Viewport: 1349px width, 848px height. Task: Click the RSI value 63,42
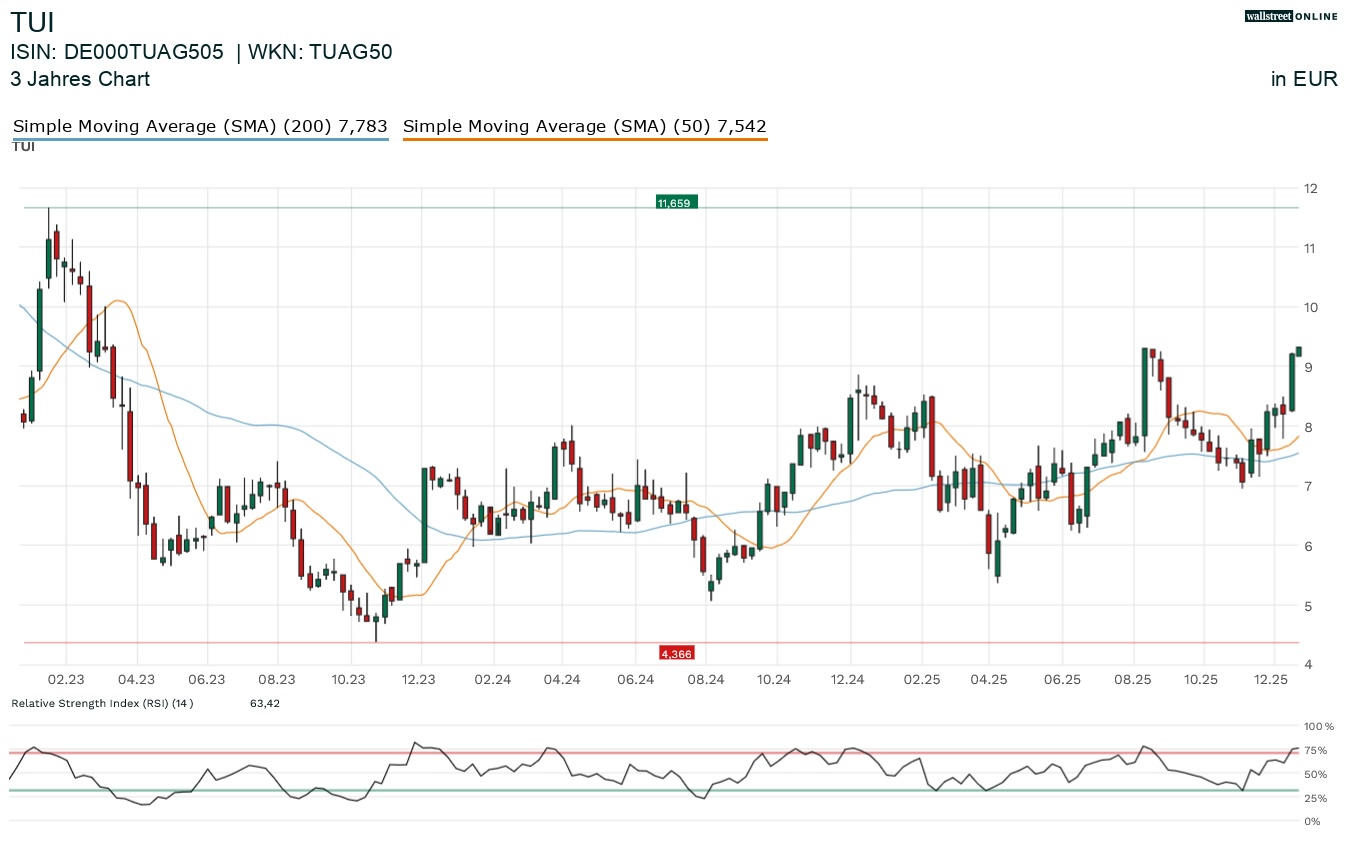[x=265, y=703]
